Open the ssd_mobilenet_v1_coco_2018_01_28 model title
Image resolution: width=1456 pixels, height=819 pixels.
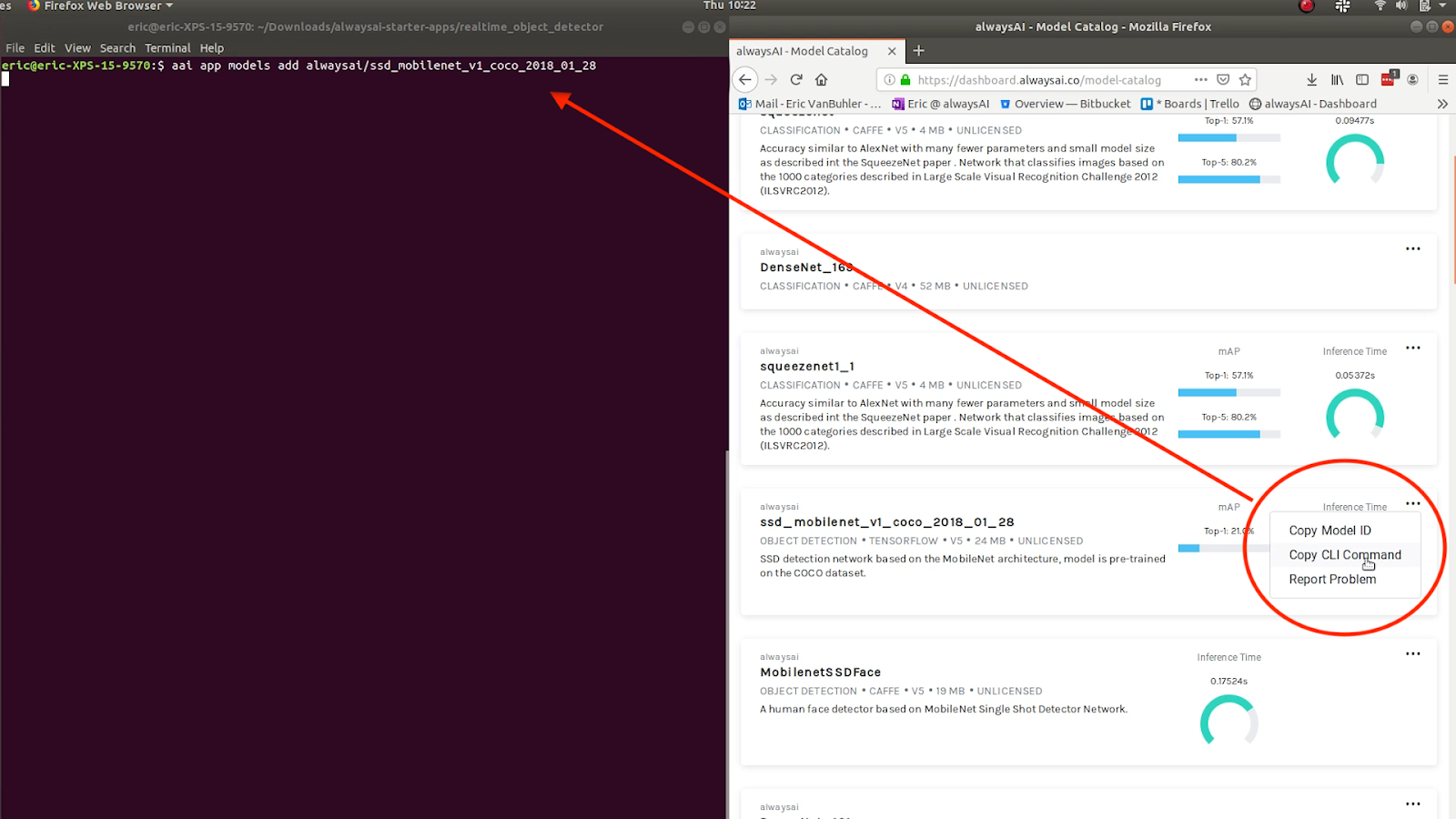click(886, 522)
